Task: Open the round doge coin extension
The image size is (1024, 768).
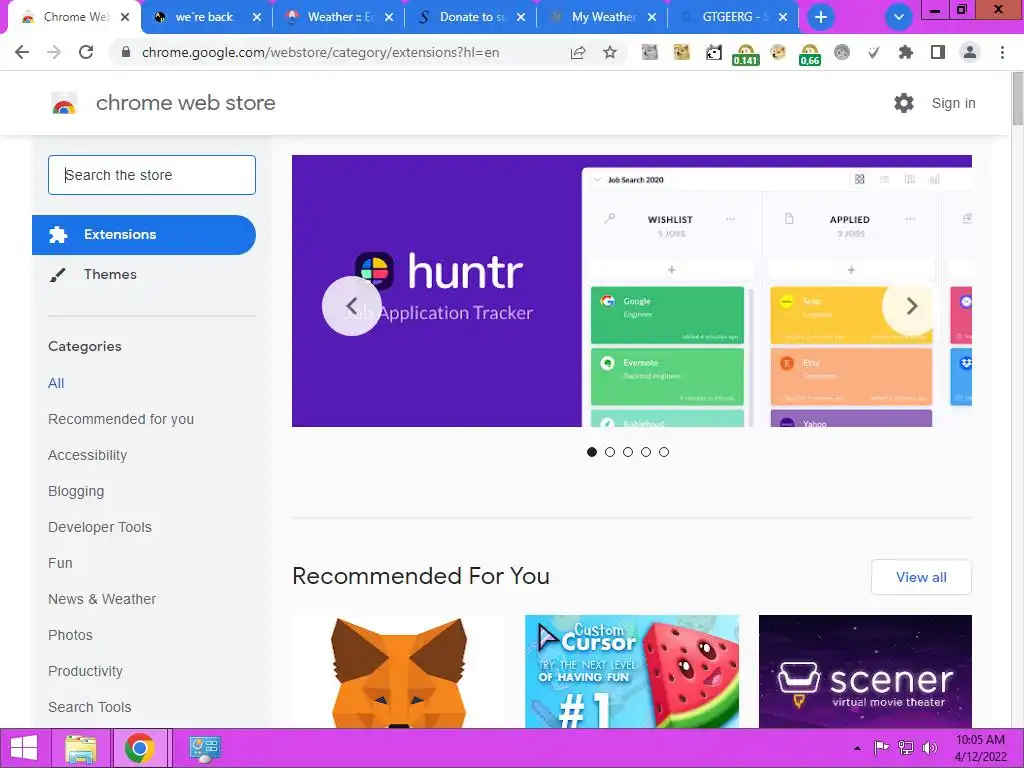Action: 777,52
